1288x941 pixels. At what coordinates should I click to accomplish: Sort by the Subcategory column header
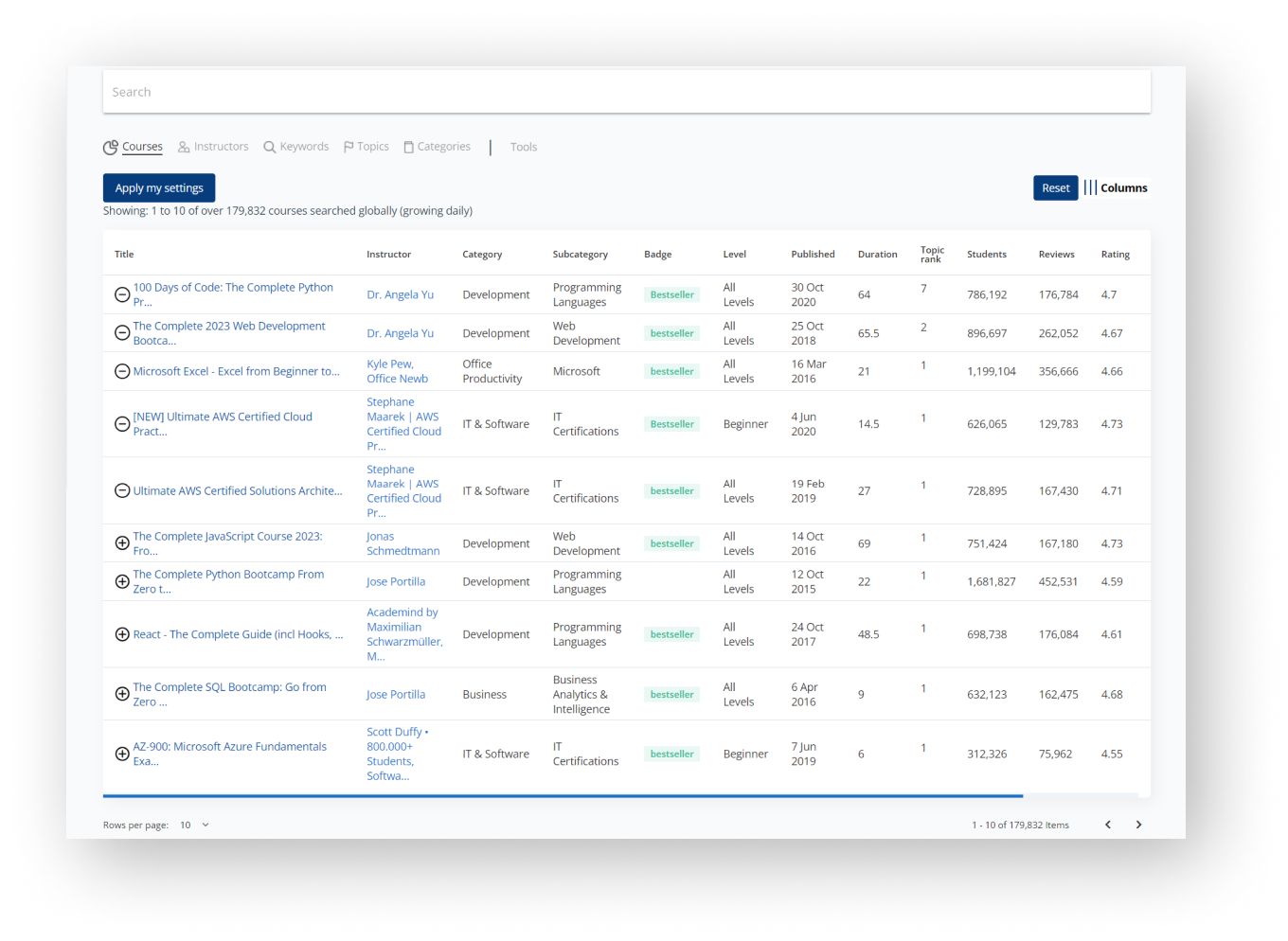click(x=581, y=254)
